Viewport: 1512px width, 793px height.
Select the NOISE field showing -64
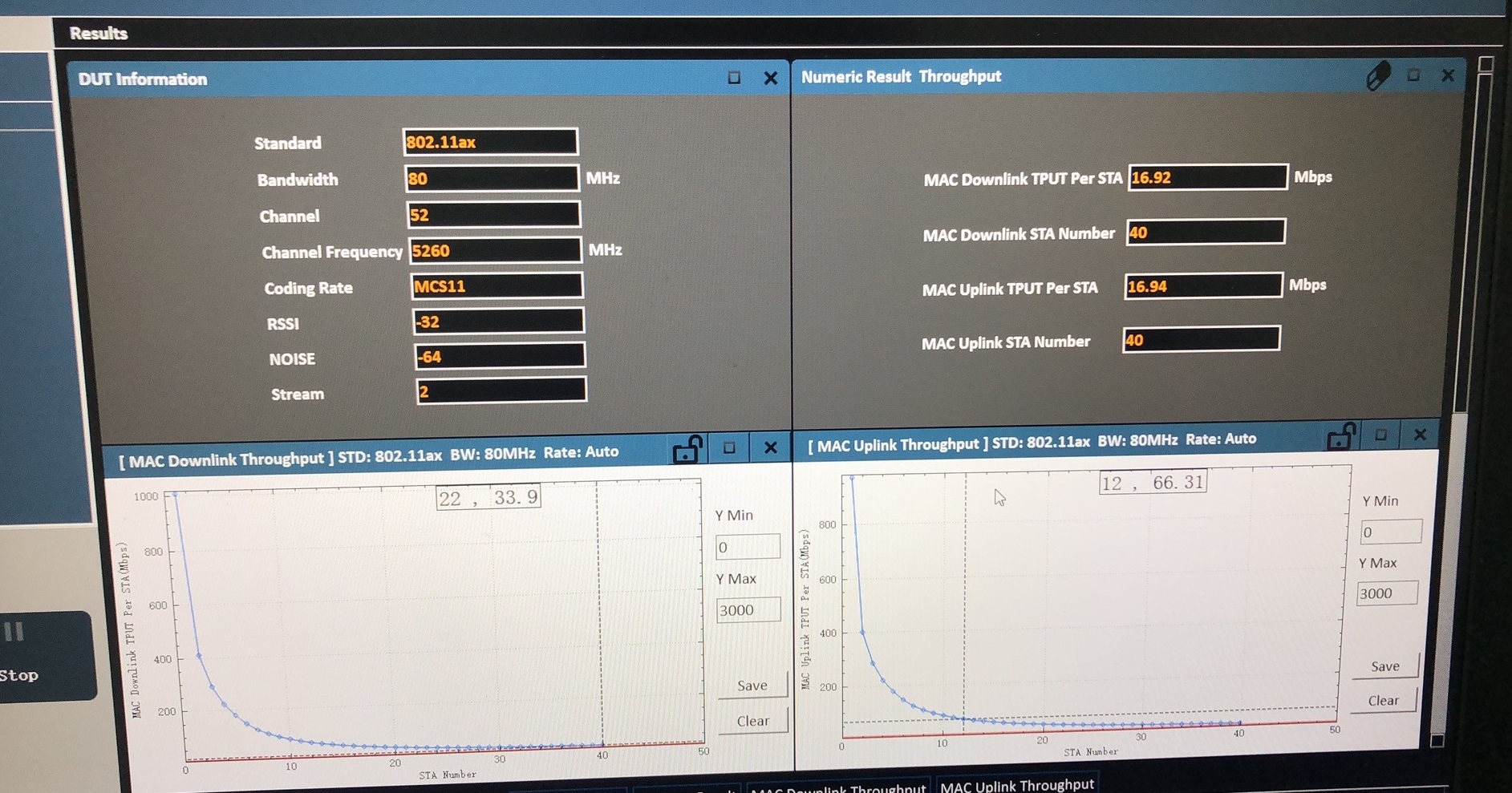[501, 357]
